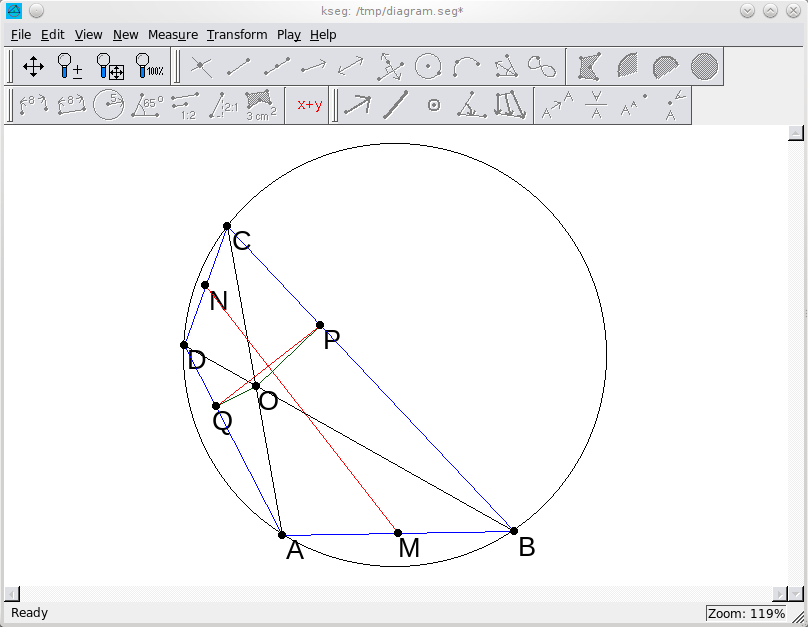The width and height of the screenshot is (808, 627).
Task: Measure area 3 cm² tool
Action: click(x=262, y=105)
